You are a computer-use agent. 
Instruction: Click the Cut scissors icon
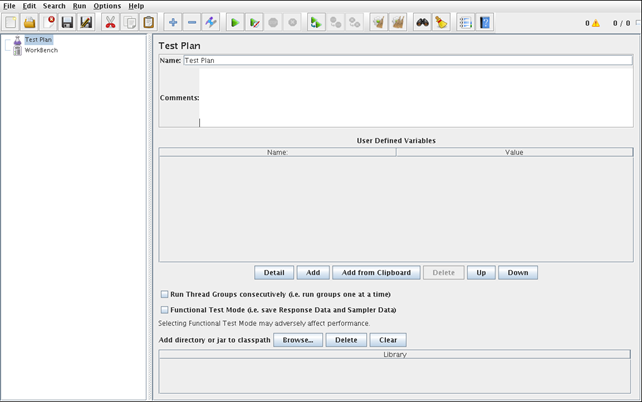click(110, 22)
